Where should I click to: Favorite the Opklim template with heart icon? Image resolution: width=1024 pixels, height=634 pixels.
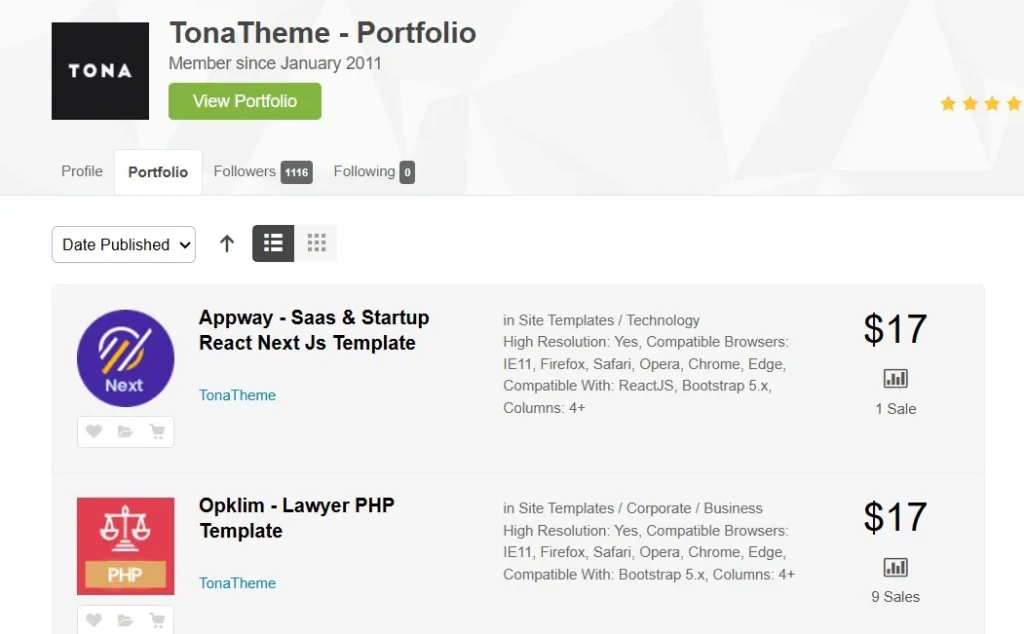(93, 620)
